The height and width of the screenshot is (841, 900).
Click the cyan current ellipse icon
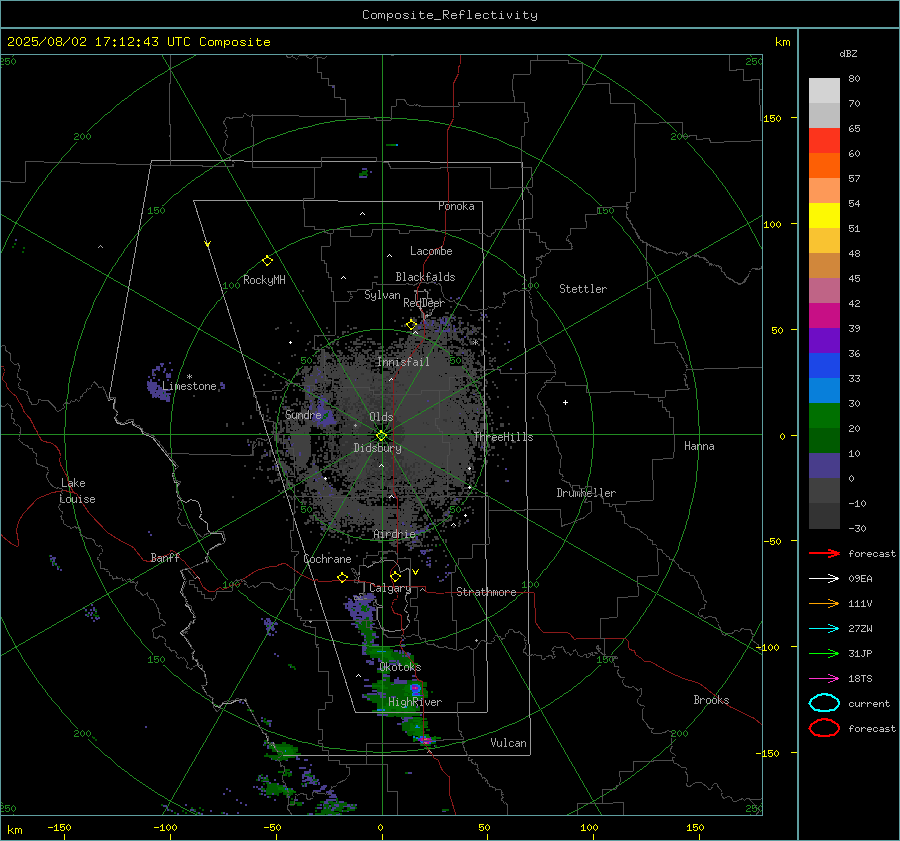(x=824, y=703)
